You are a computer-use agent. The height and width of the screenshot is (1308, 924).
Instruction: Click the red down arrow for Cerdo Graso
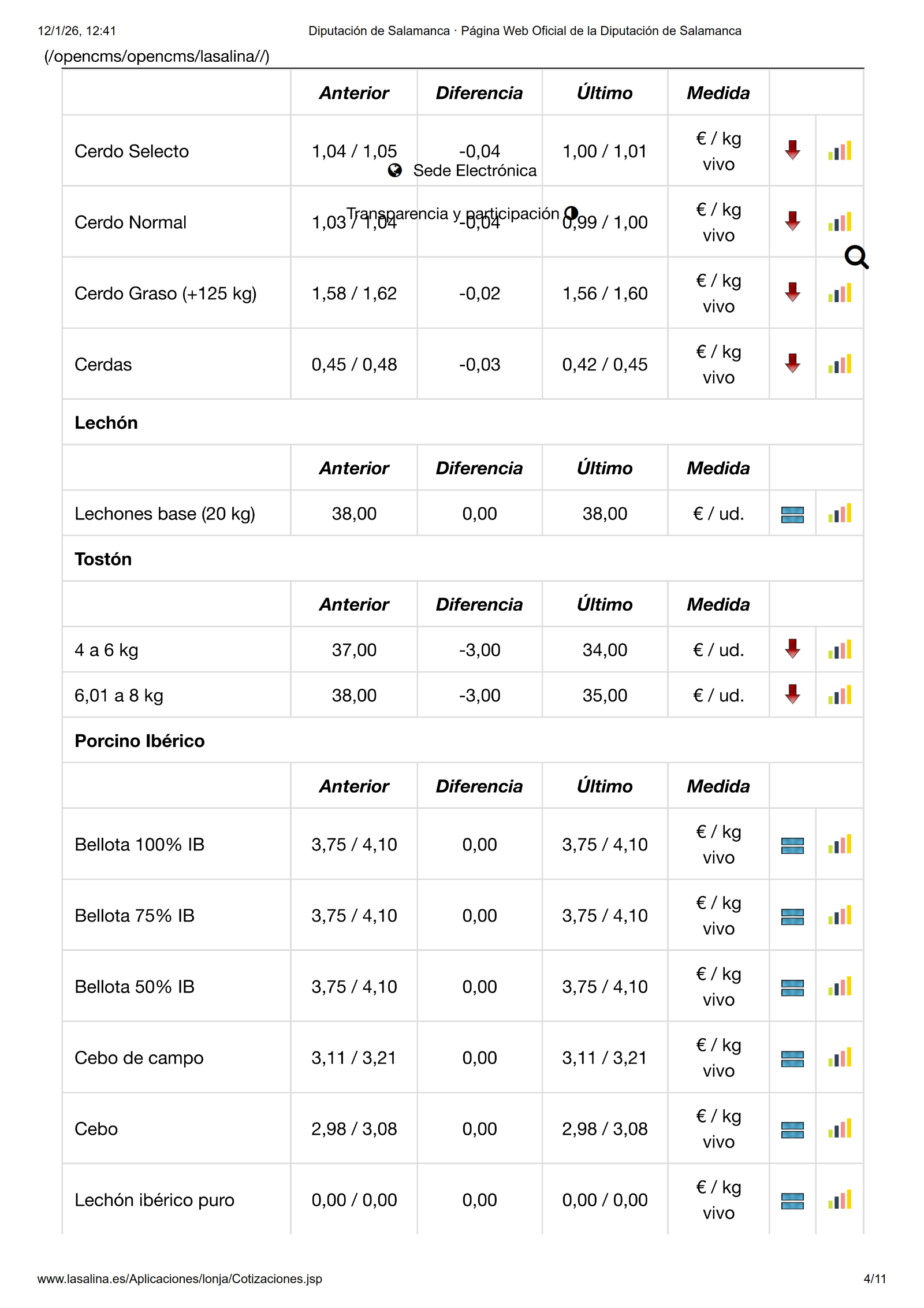pos(792,292)
